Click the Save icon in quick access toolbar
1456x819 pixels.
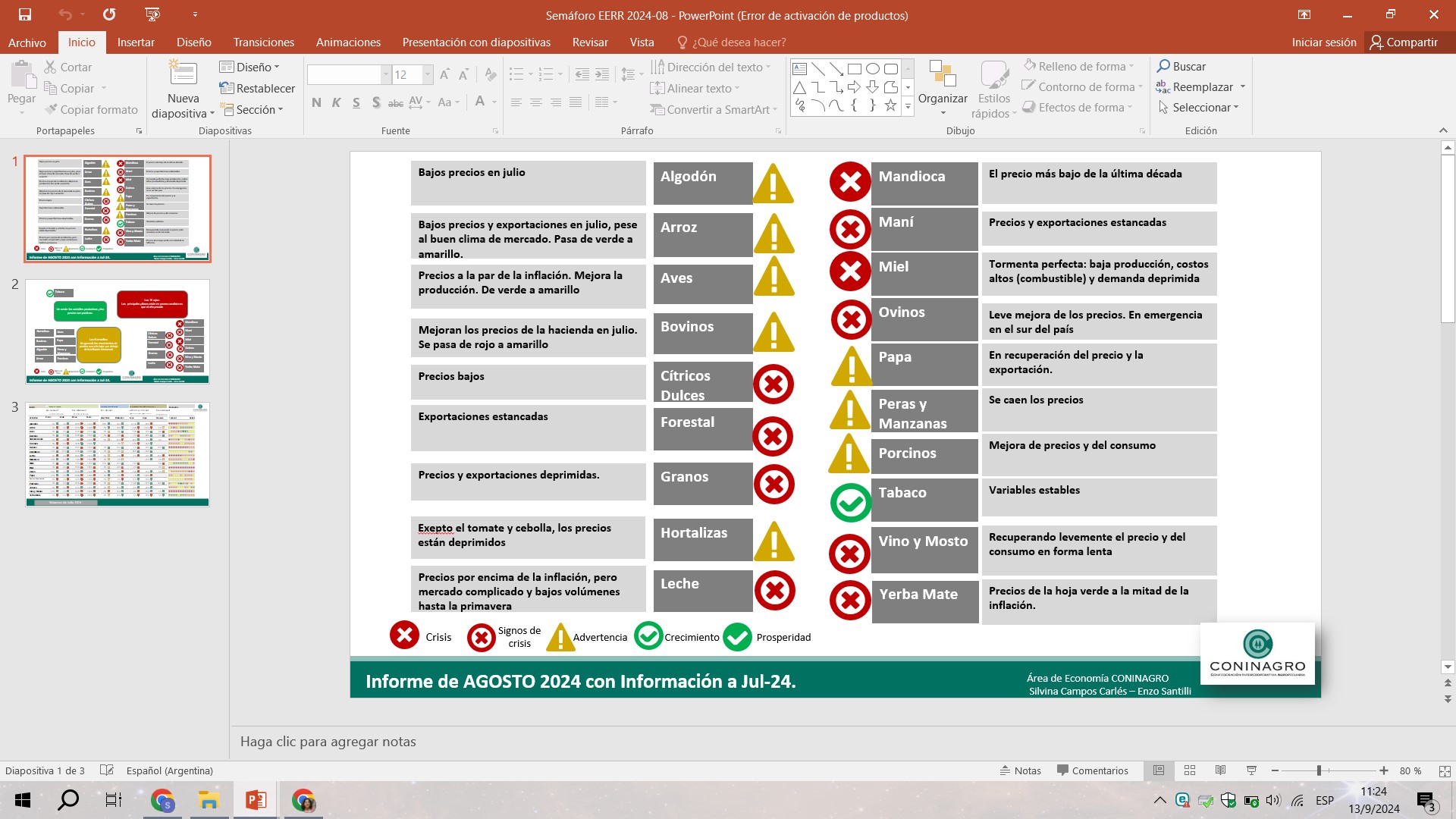click(x=24, y=14)
